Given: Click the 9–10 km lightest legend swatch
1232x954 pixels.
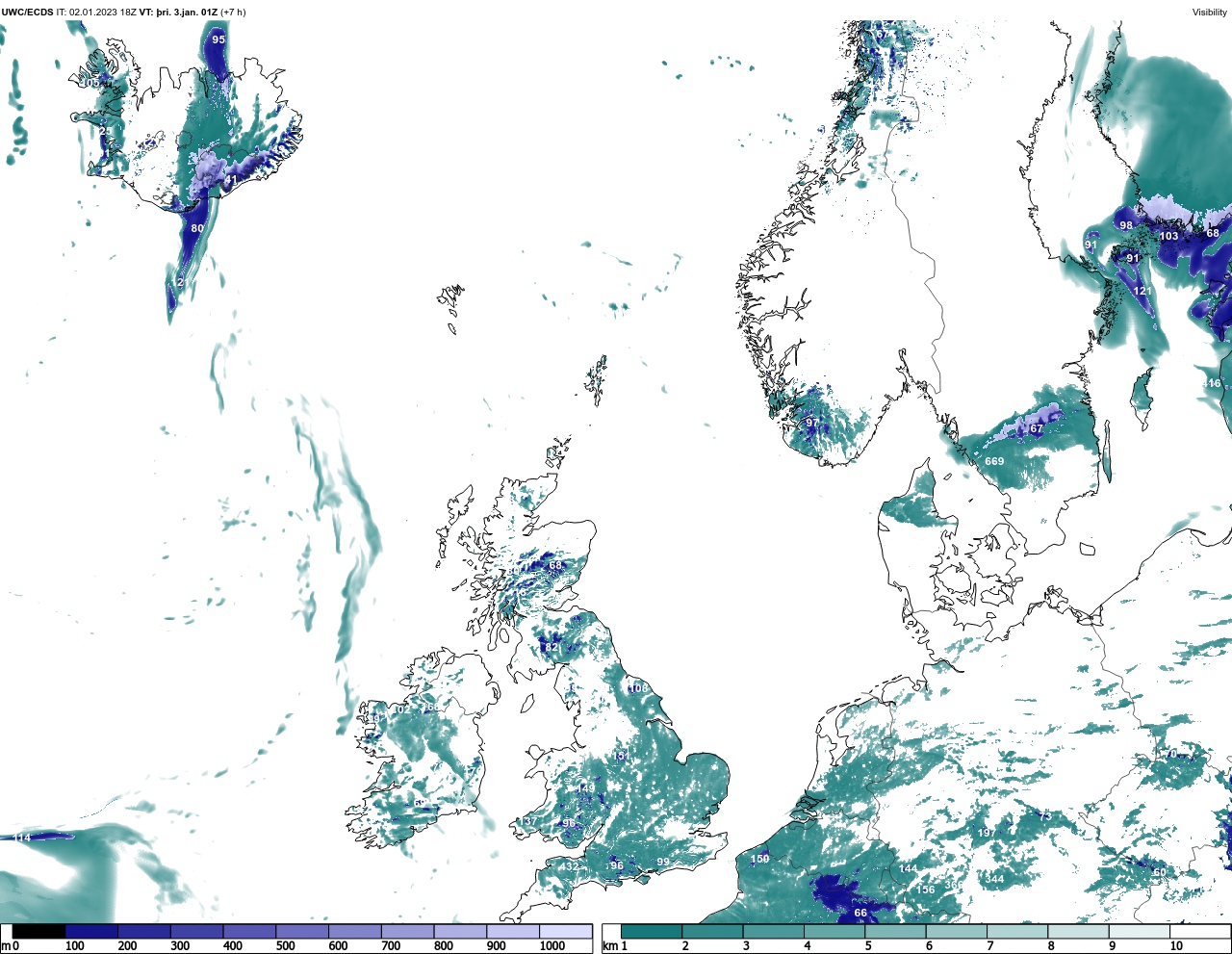Looking at the screenshot, I should [x=1140, y=931].
